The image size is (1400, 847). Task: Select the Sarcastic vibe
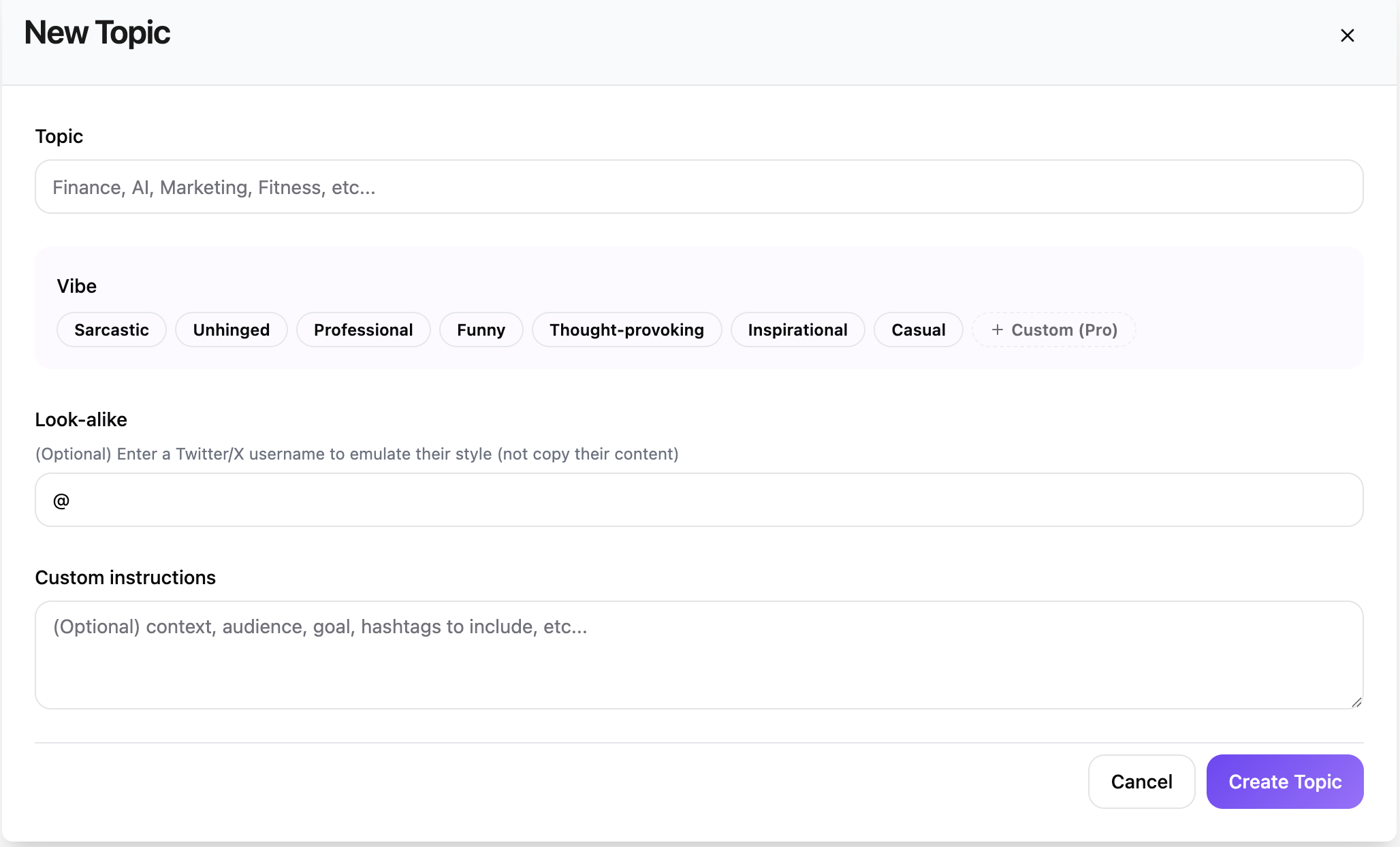(x=111, y=330)
